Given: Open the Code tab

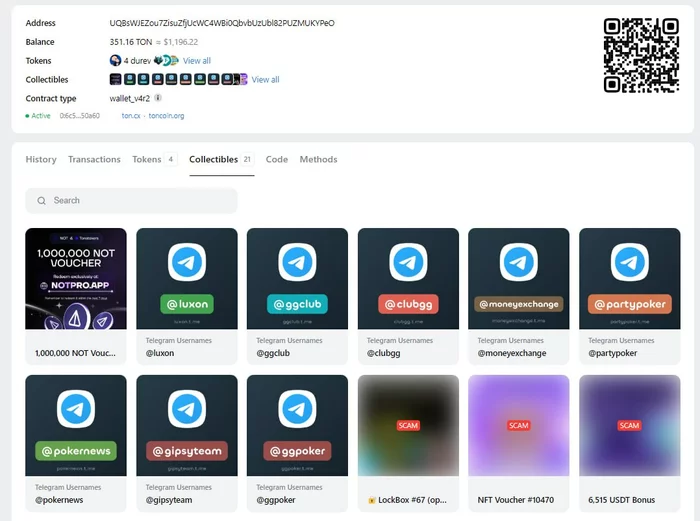Looking at the screenshot, I should coord(277,159).
